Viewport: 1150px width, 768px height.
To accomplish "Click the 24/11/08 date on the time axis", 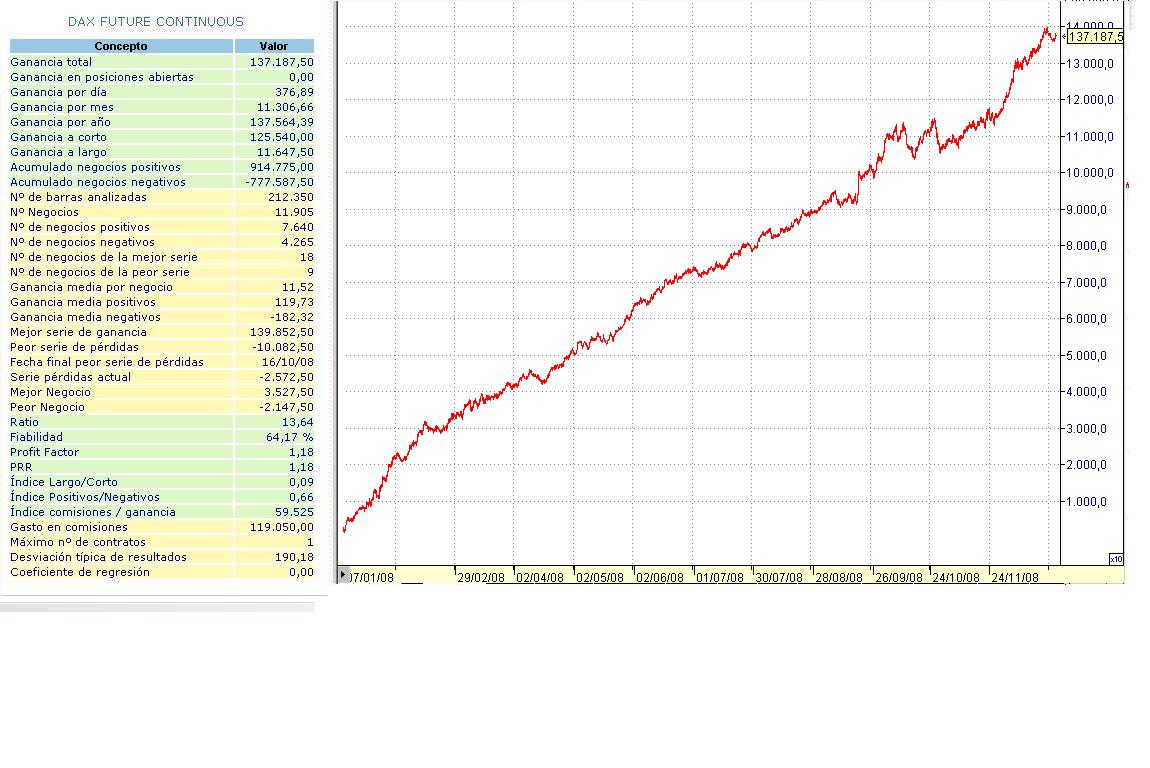I will pos(1015,577).
